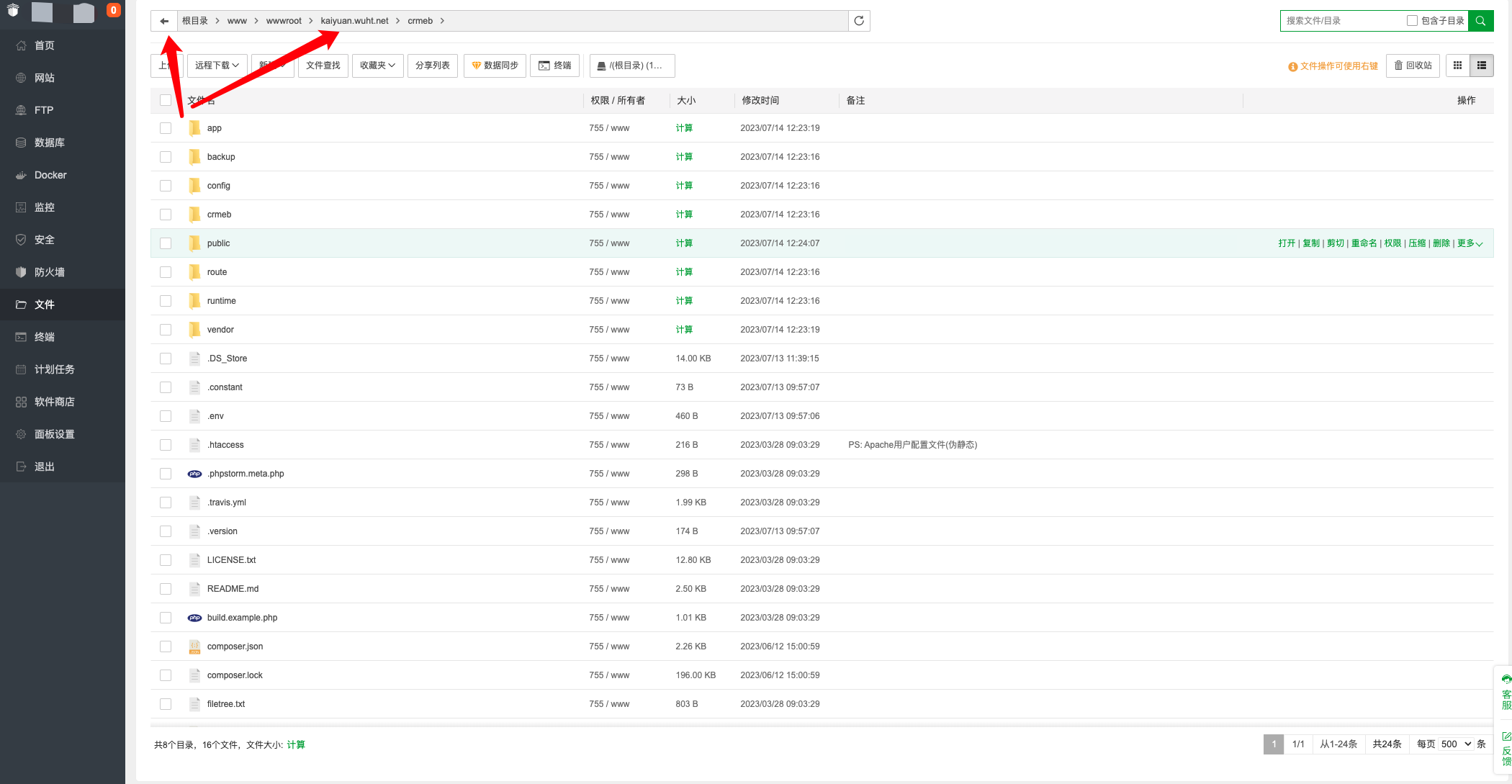
Task: Calculate total file size at bottom
Action: 296,745
